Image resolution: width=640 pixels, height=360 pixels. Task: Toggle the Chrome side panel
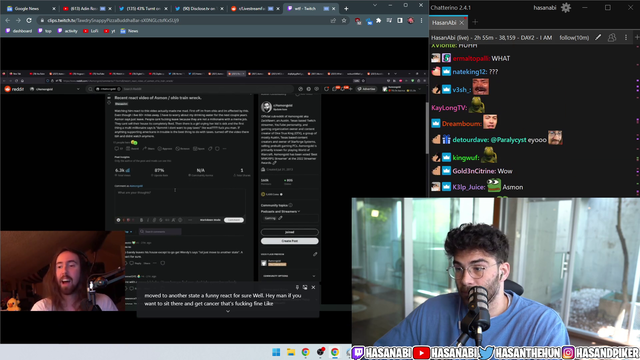[x=400, y=20]
